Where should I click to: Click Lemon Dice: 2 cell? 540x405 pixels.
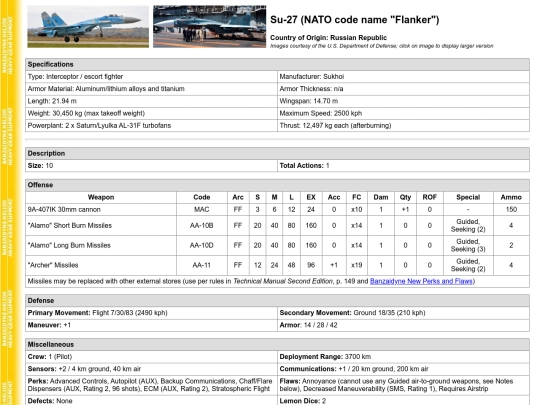403,401
